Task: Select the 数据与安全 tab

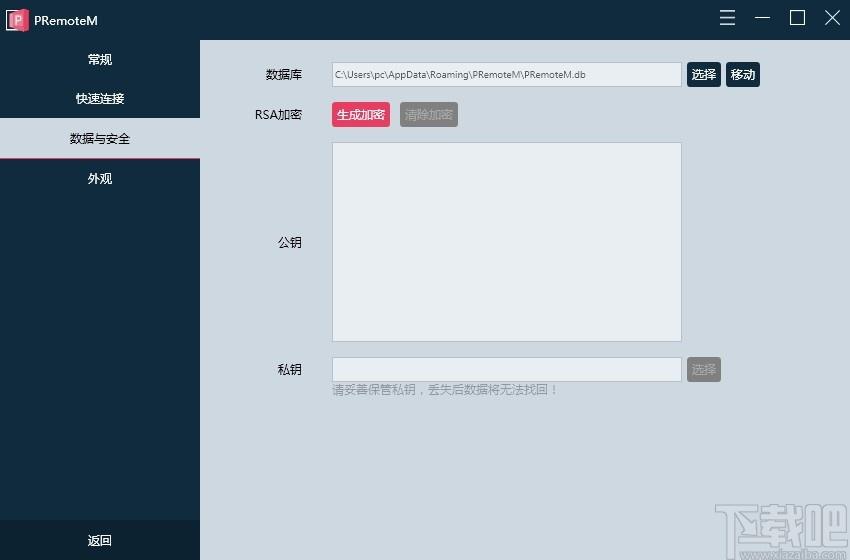Action: pos(100,138)
